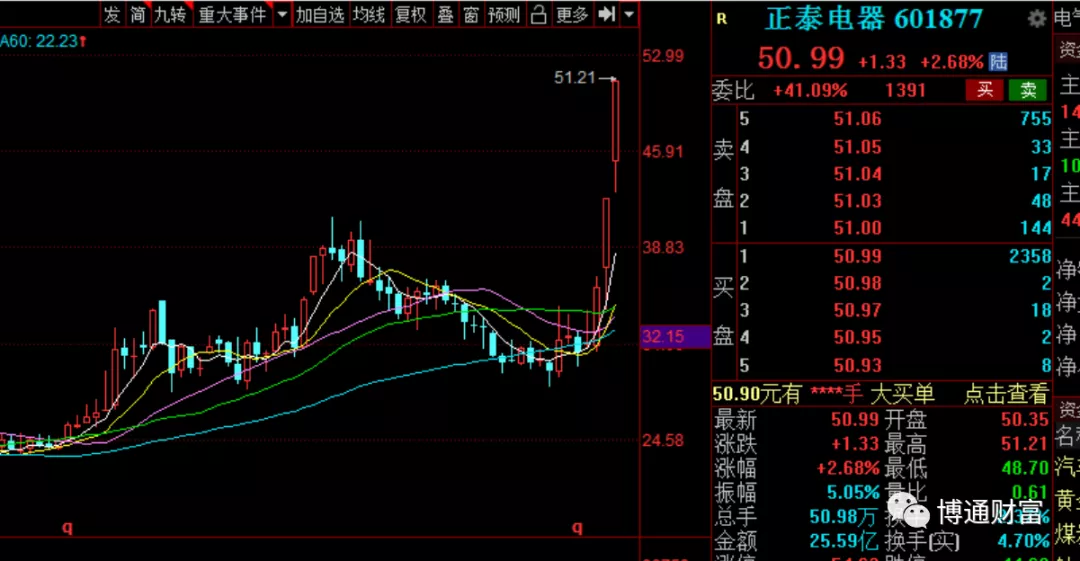Viewport: 1080px width, 561px height.
Task: Click the right q marker below the chart
Action: [x=577, y=528]
